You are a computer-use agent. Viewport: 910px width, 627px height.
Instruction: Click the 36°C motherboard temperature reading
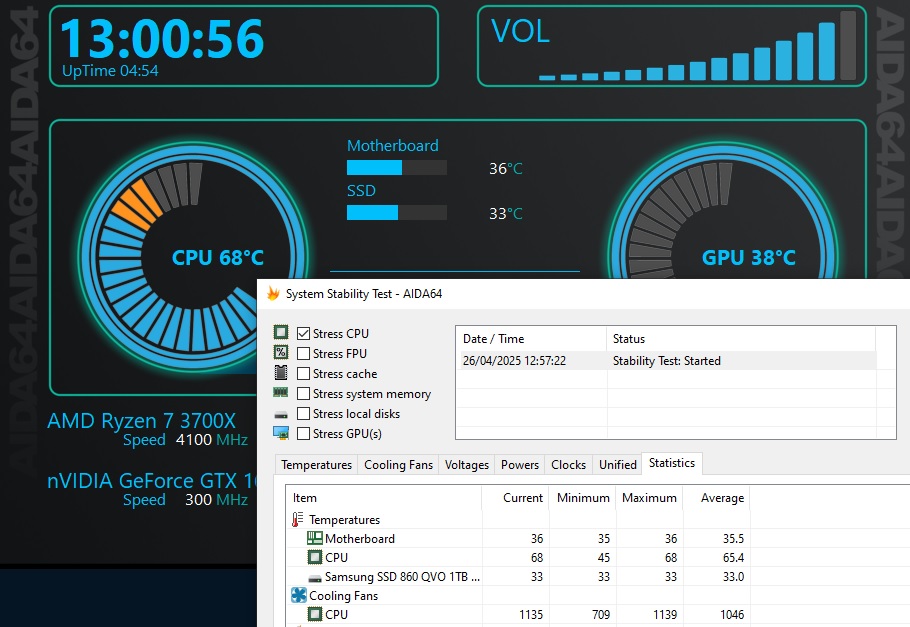point(505,168)
